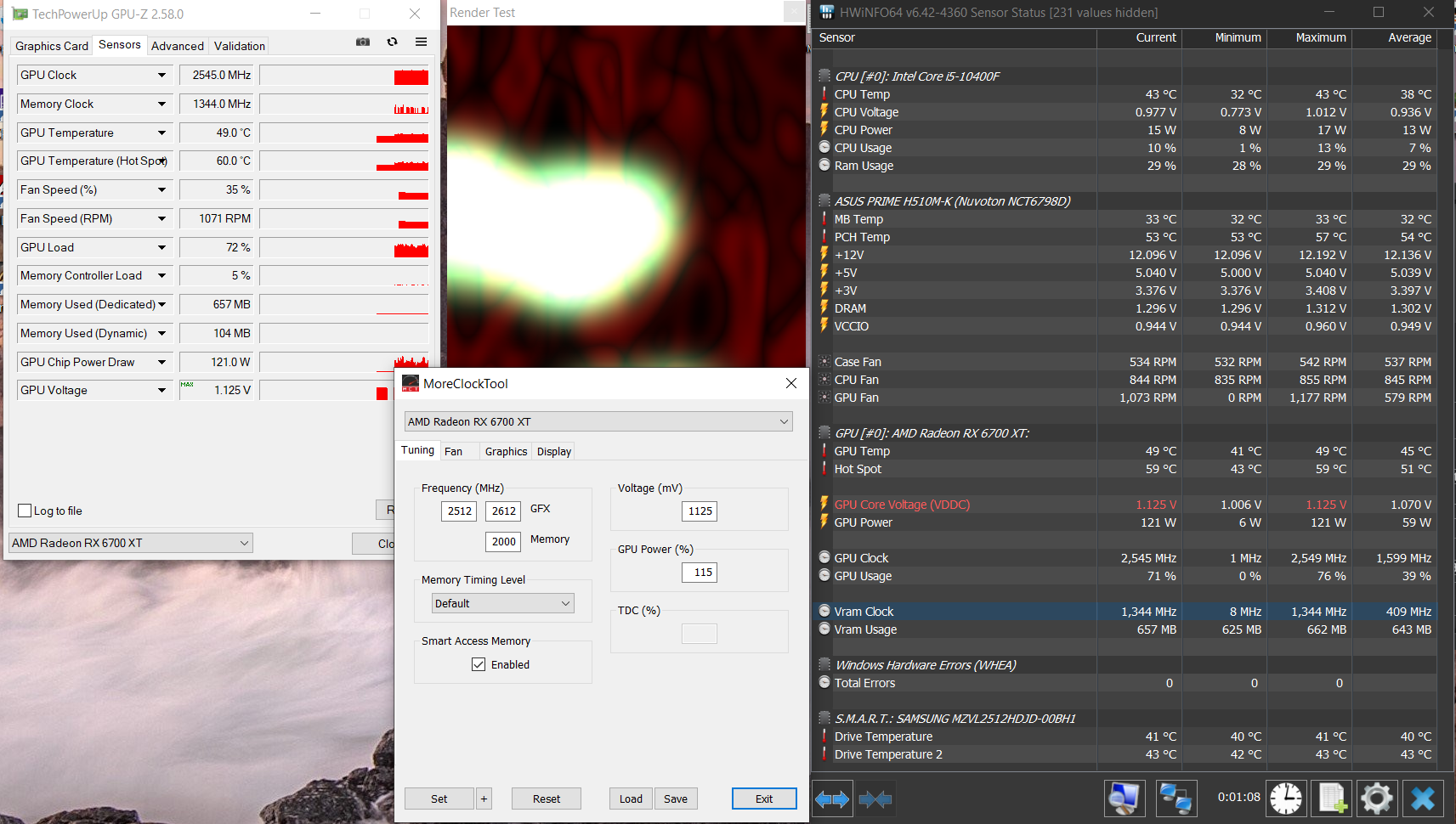Click the Average column header in HWiNFO

tap(1394, 37)
